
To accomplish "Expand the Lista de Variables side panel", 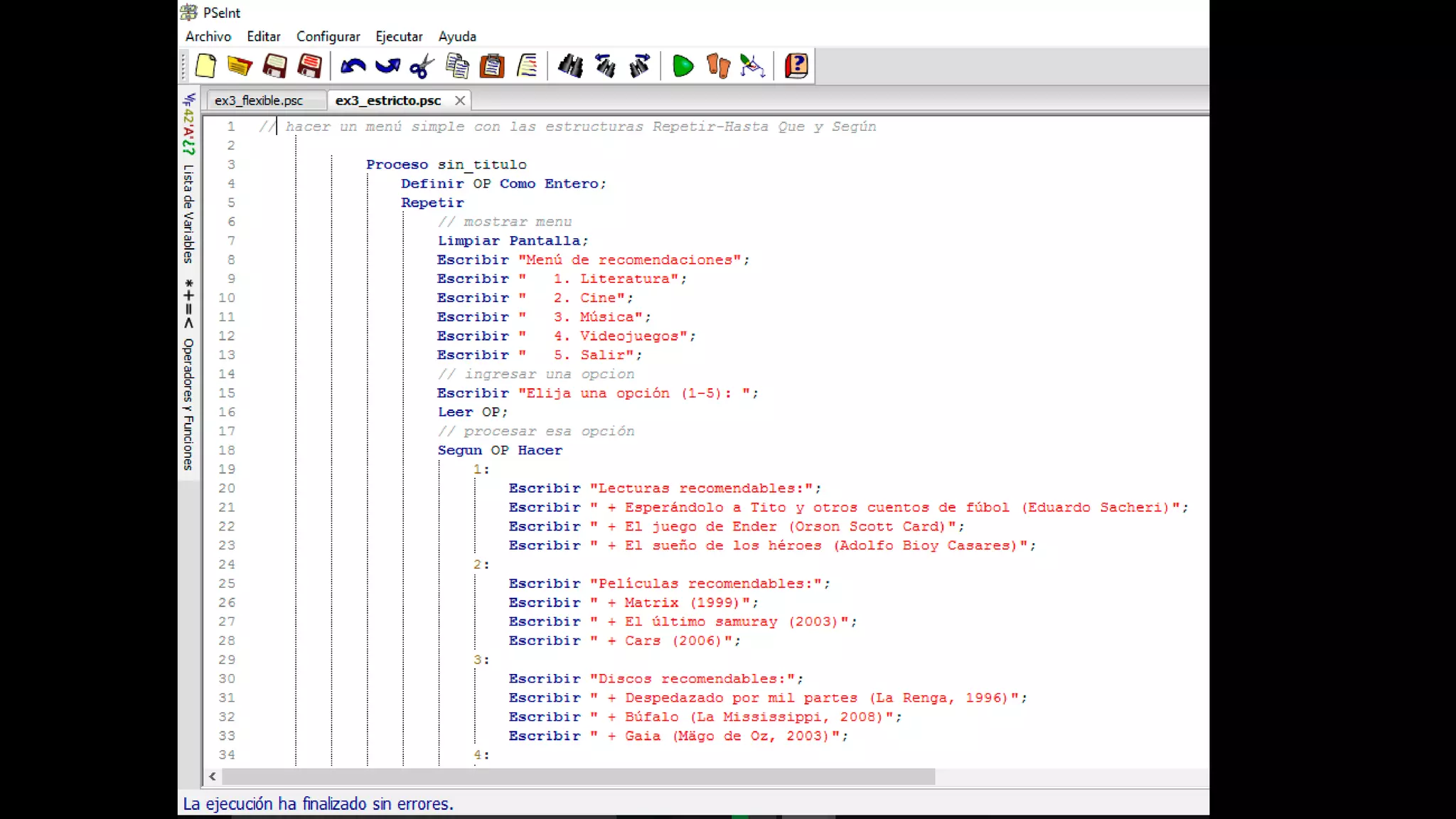I will [x=188, y=213].
